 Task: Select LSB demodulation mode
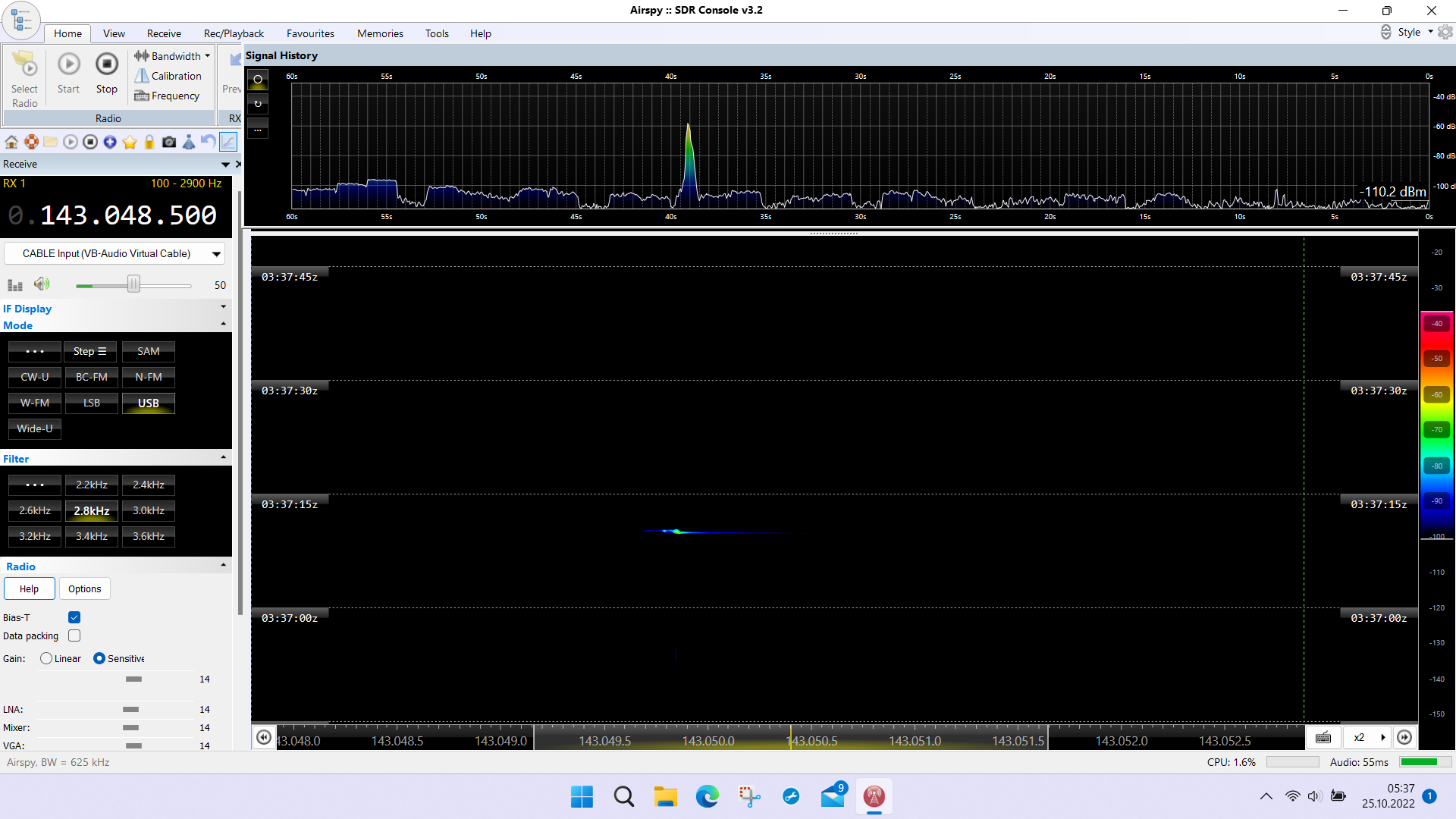click(x=92, y=403)
